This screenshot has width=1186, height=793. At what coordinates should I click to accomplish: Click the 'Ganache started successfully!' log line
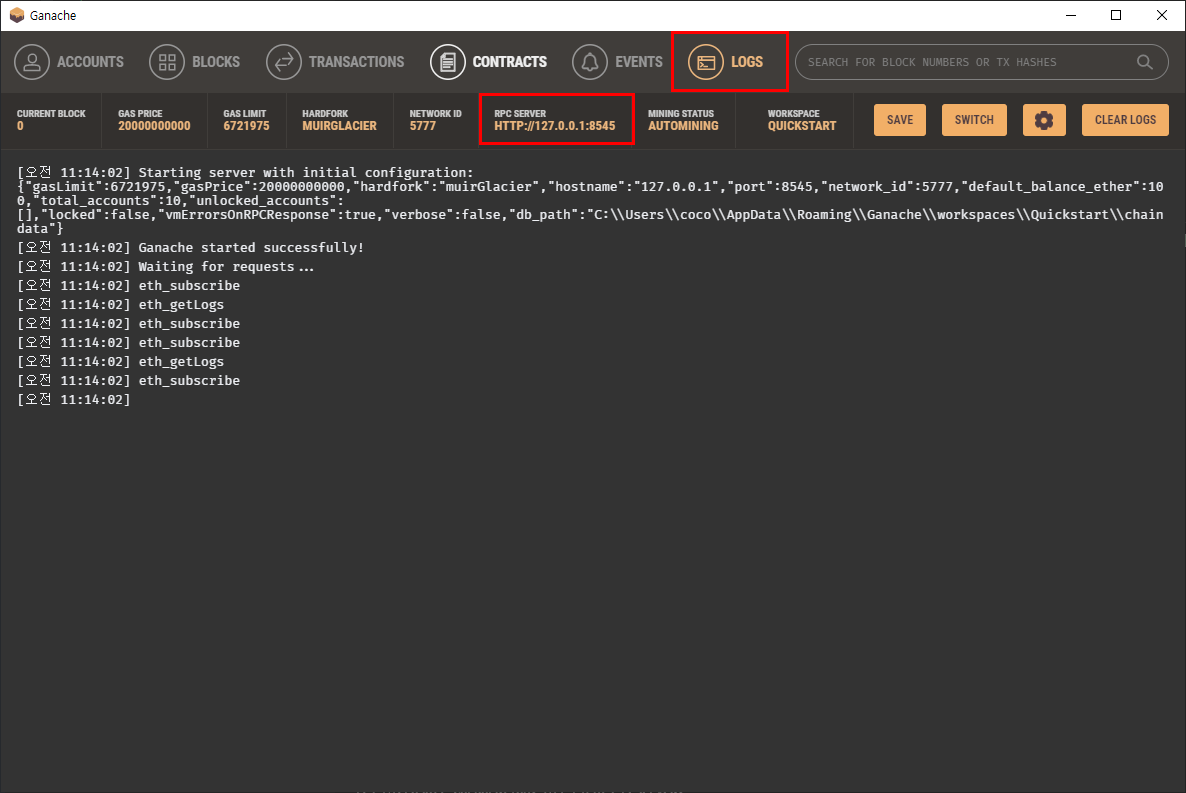(x=191, y=247)
